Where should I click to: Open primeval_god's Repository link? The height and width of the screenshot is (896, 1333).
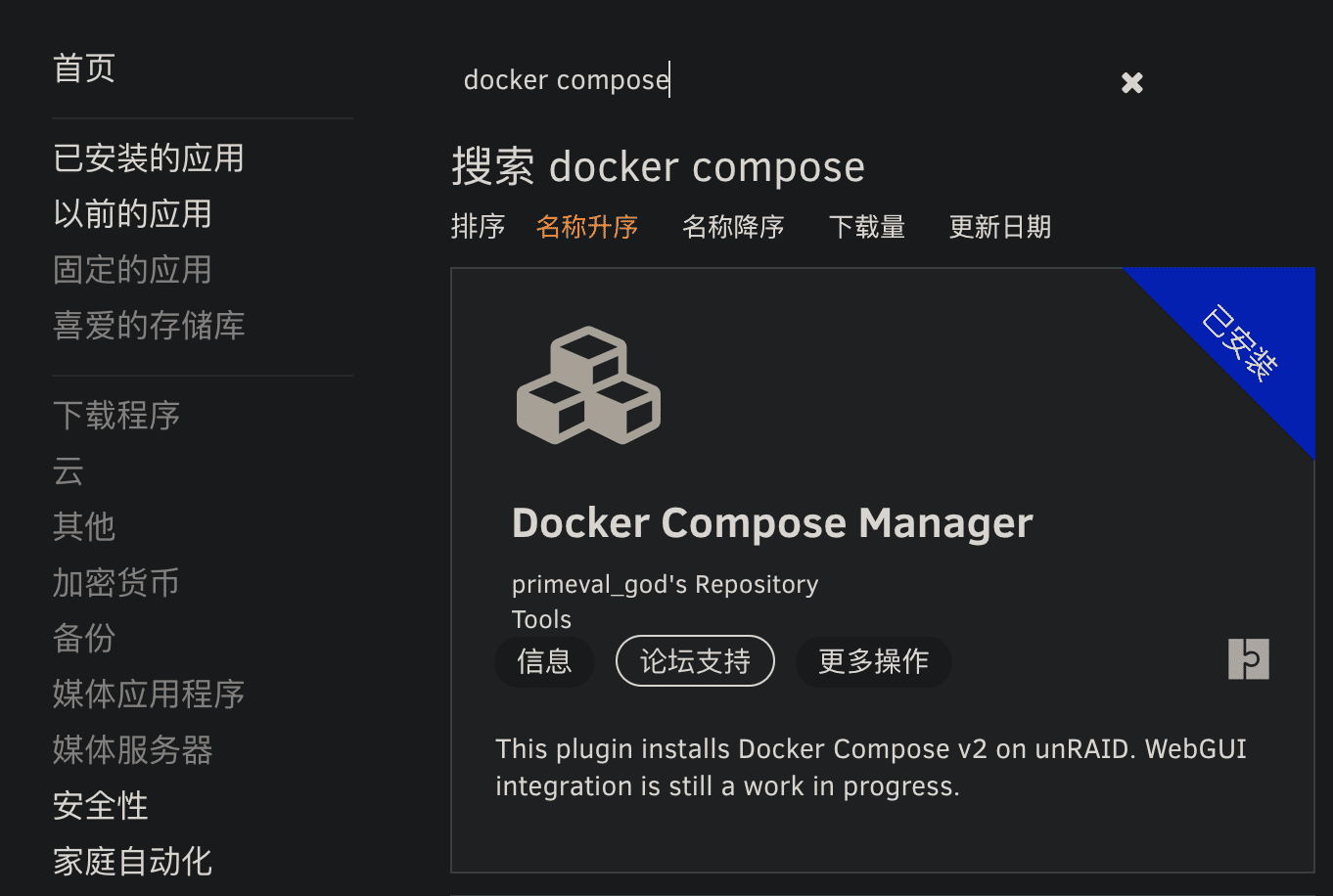(x=665, y=585)
